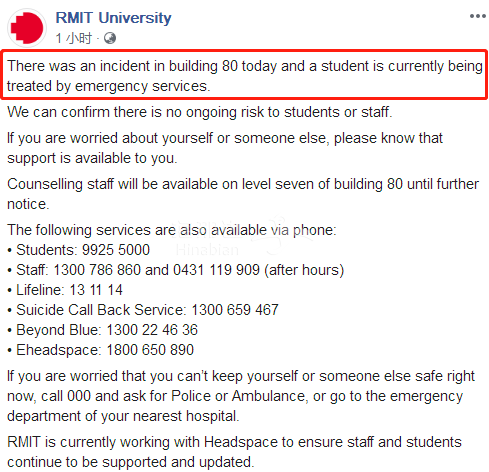
Task: Click the no ongoing risk confirmation sentence
Action: click(x=200, y=112)
